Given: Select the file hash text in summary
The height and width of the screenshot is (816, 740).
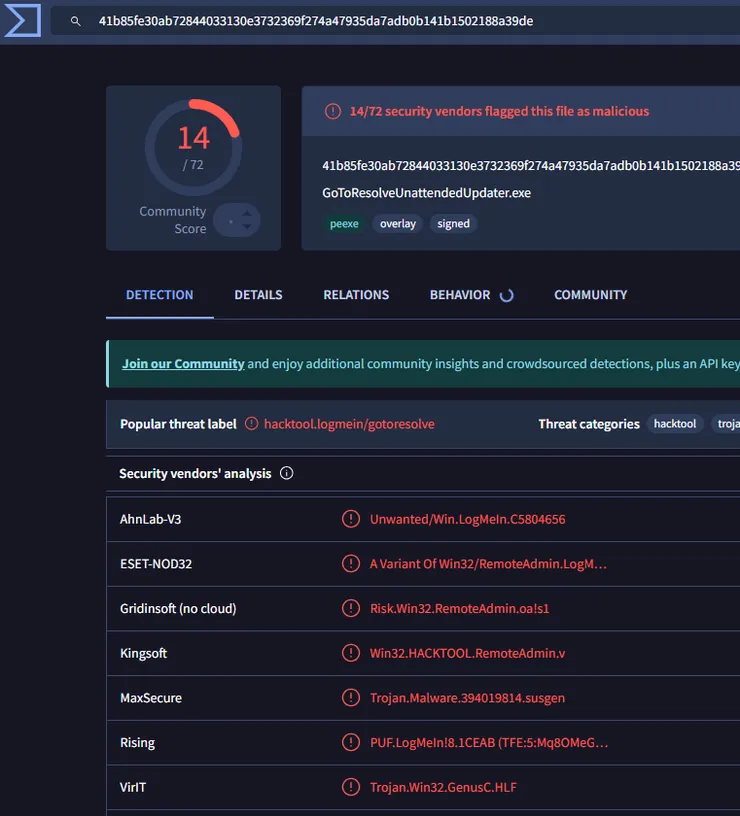Looking at the screenshot, I should click(531, 165).
